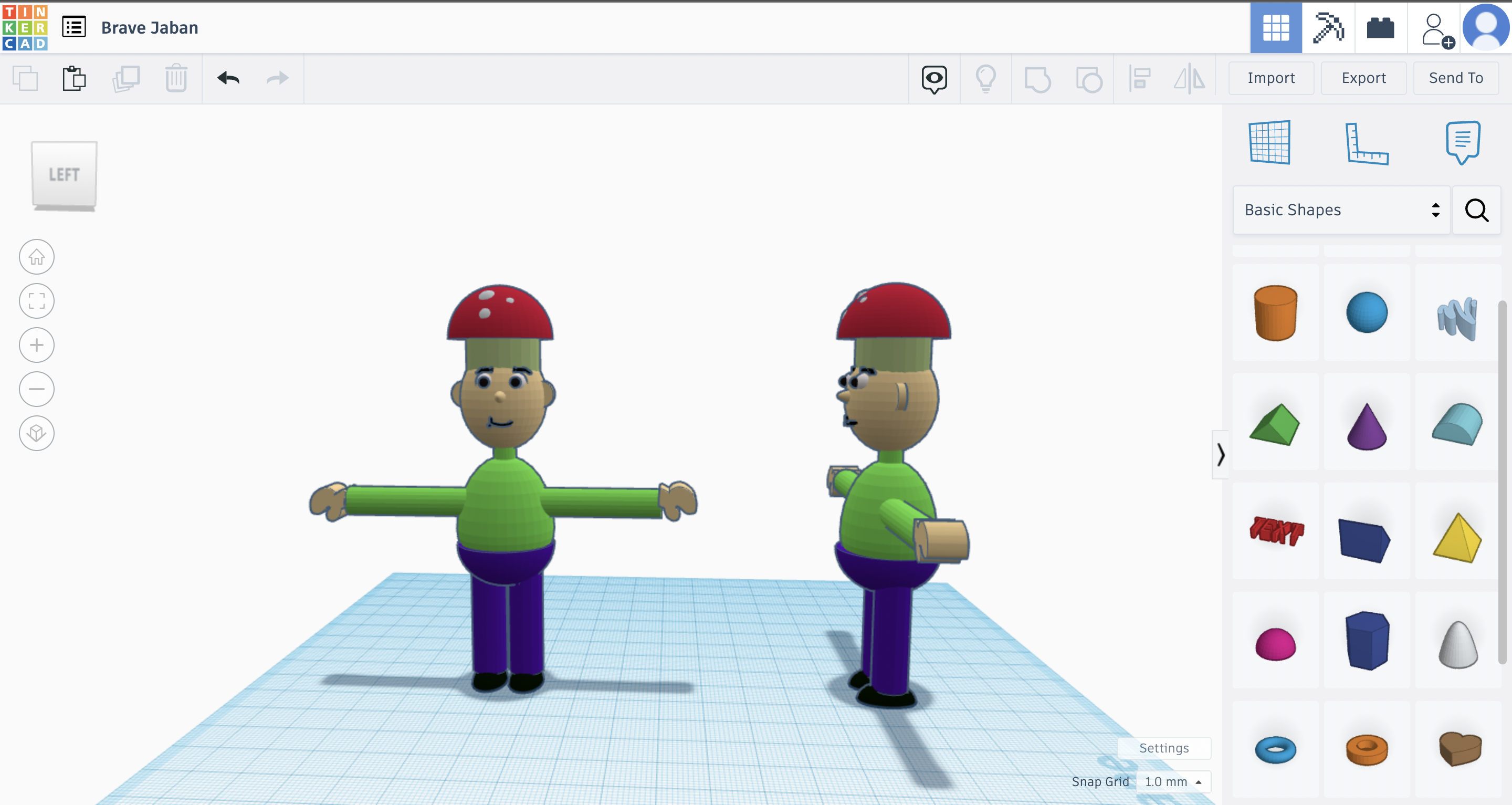Screen dimensions: 1512x805
Task: Pick the brown Heart shape
Action: [x=1457, y=750]
